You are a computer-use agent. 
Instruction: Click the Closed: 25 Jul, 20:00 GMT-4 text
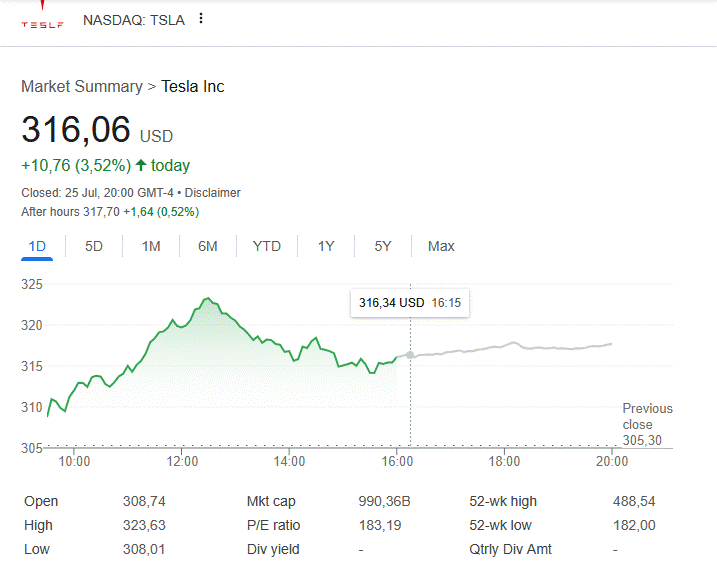coord(97,193)
